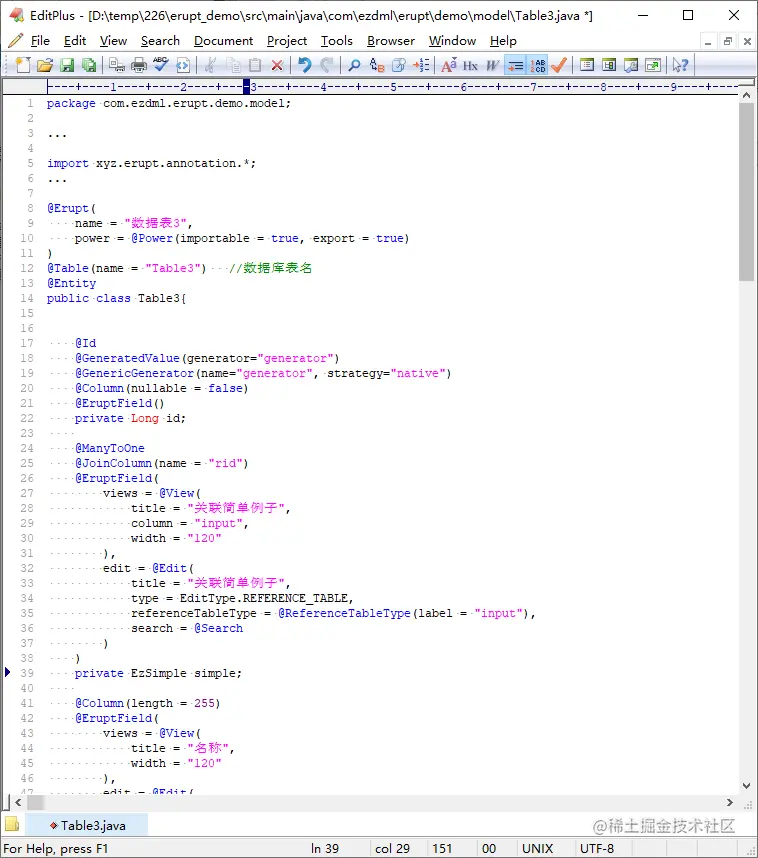The width and height of the screenshot is (758, 858).
Task: Toggle the Line Number display icon
Action: 537,65
